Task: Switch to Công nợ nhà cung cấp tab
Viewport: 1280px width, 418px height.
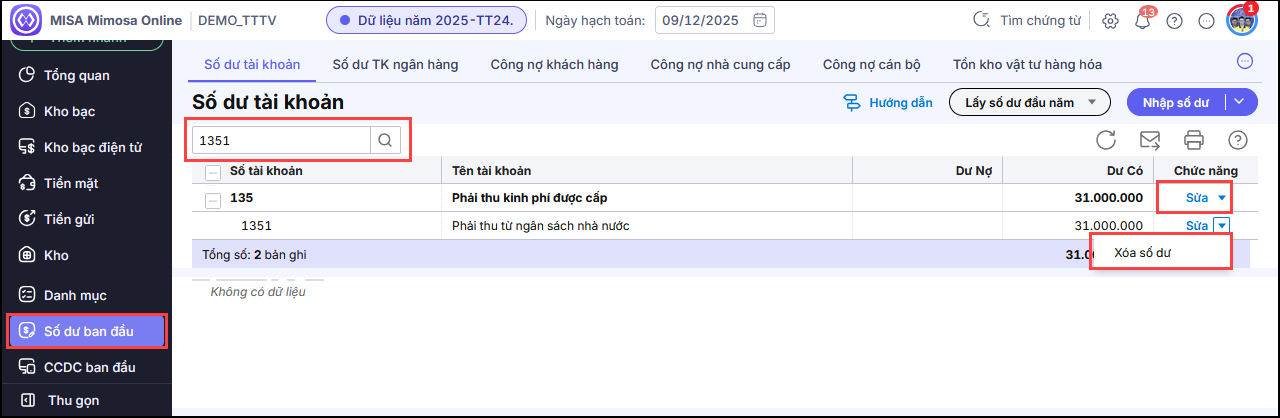Action: [720, 64]
